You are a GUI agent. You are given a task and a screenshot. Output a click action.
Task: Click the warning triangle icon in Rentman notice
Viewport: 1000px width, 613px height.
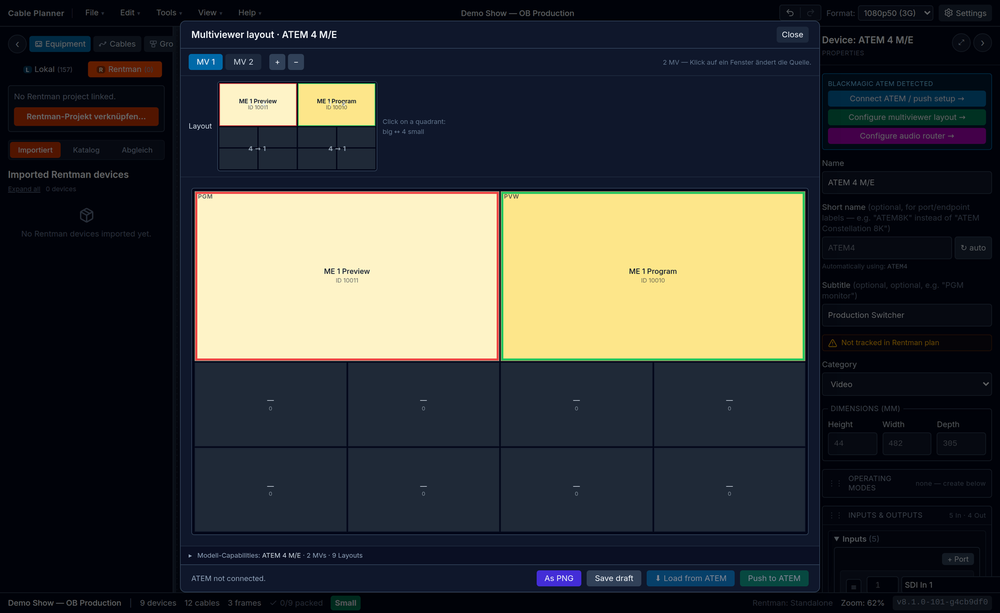832,343
